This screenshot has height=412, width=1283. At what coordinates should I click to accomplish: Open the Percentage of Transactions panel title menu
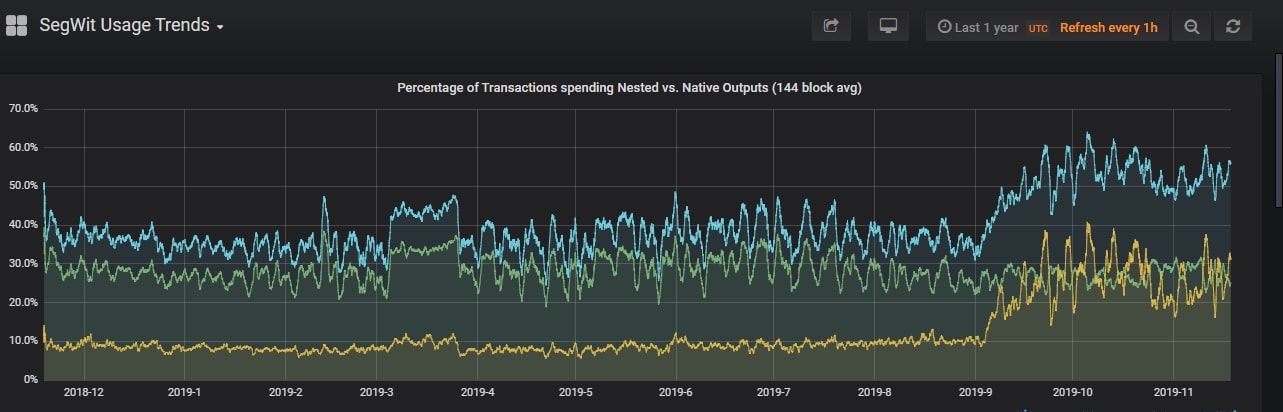[x=629, y=88]
